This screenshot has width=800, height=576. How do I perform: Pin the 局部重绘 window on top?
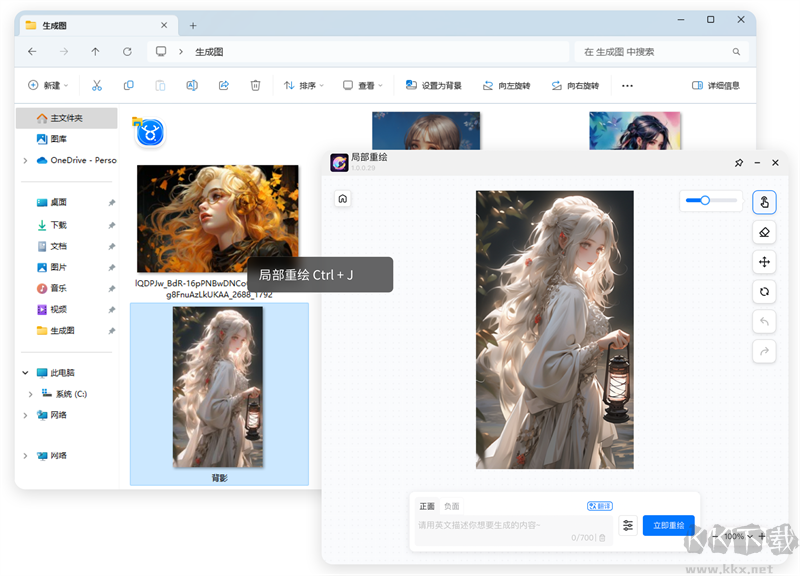pos(739,162)
